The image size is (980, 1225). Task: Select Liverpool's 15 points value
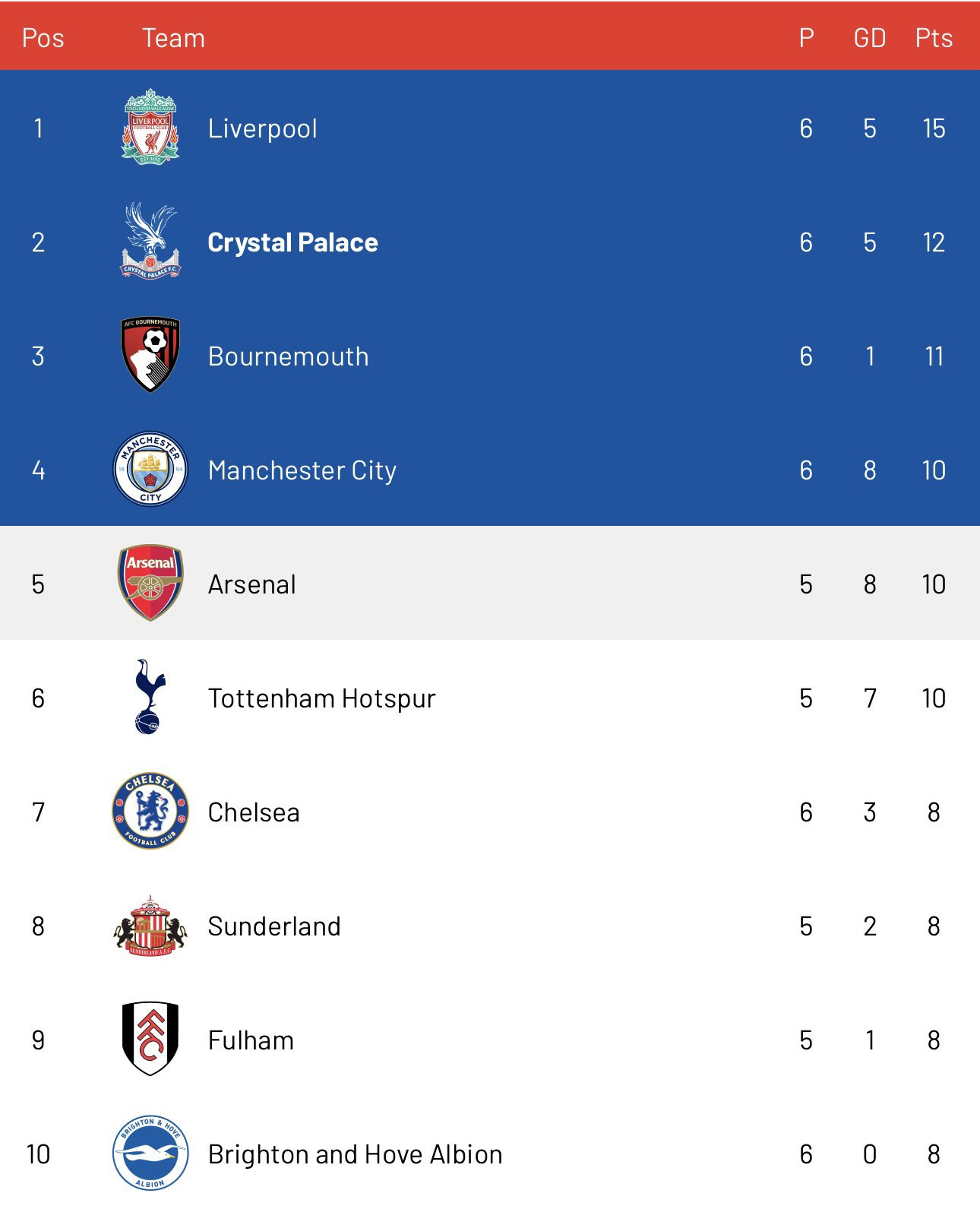tap(934, 128)
